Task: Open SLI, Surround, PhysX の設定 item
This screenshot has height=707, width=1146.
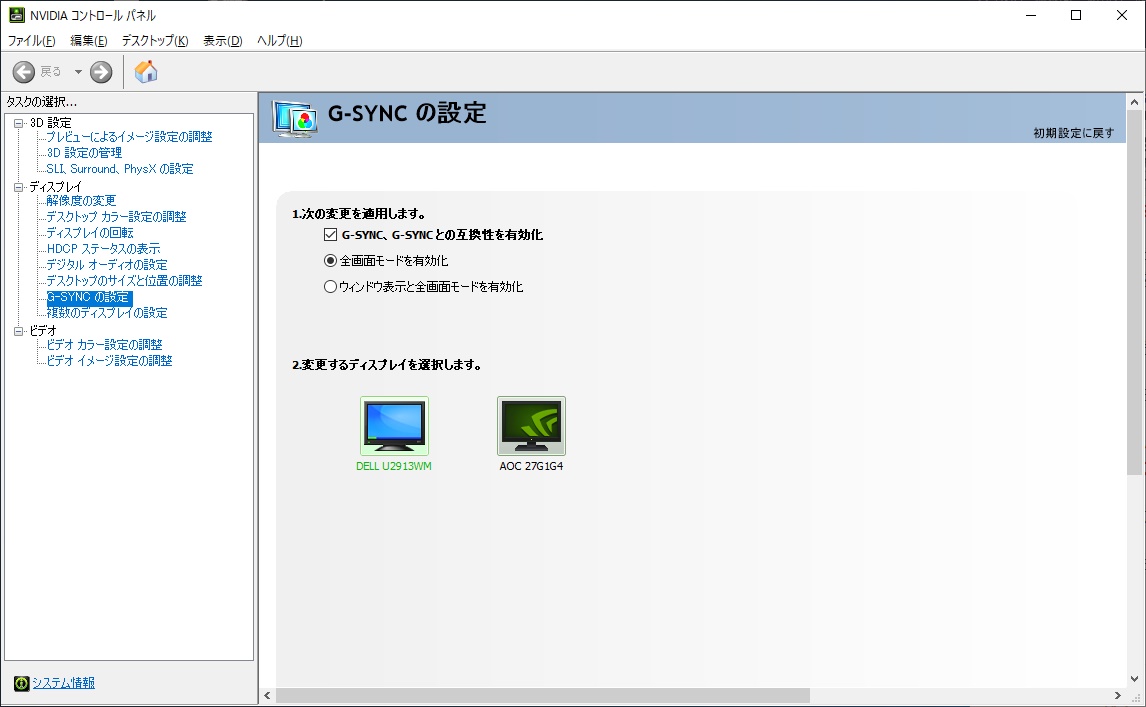Action: (120, 169)
